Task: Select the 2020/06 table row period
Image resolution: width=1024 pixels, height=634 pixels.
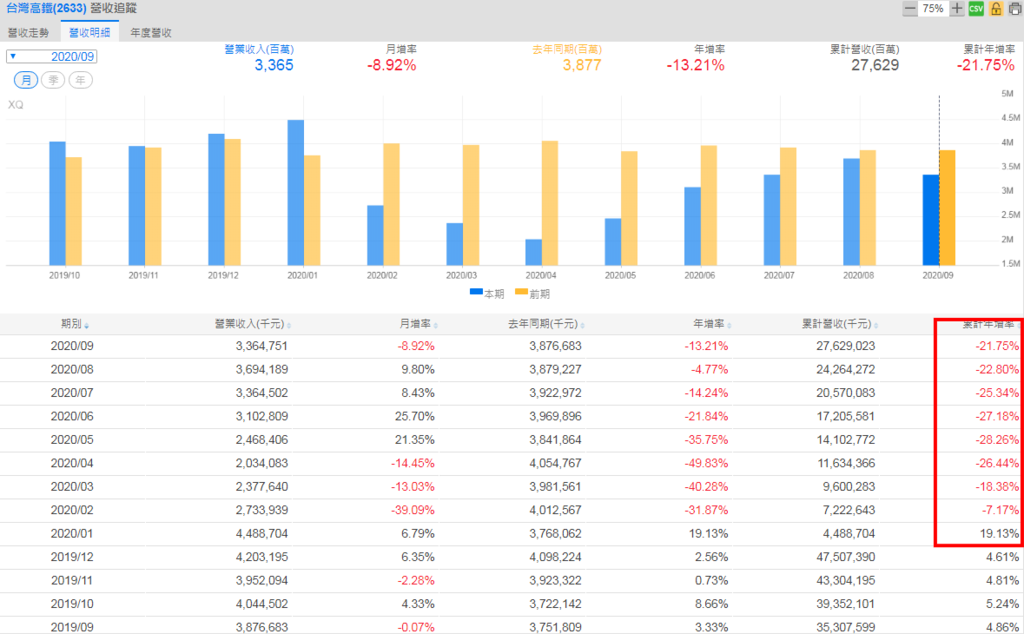Action: coord(72,417)
